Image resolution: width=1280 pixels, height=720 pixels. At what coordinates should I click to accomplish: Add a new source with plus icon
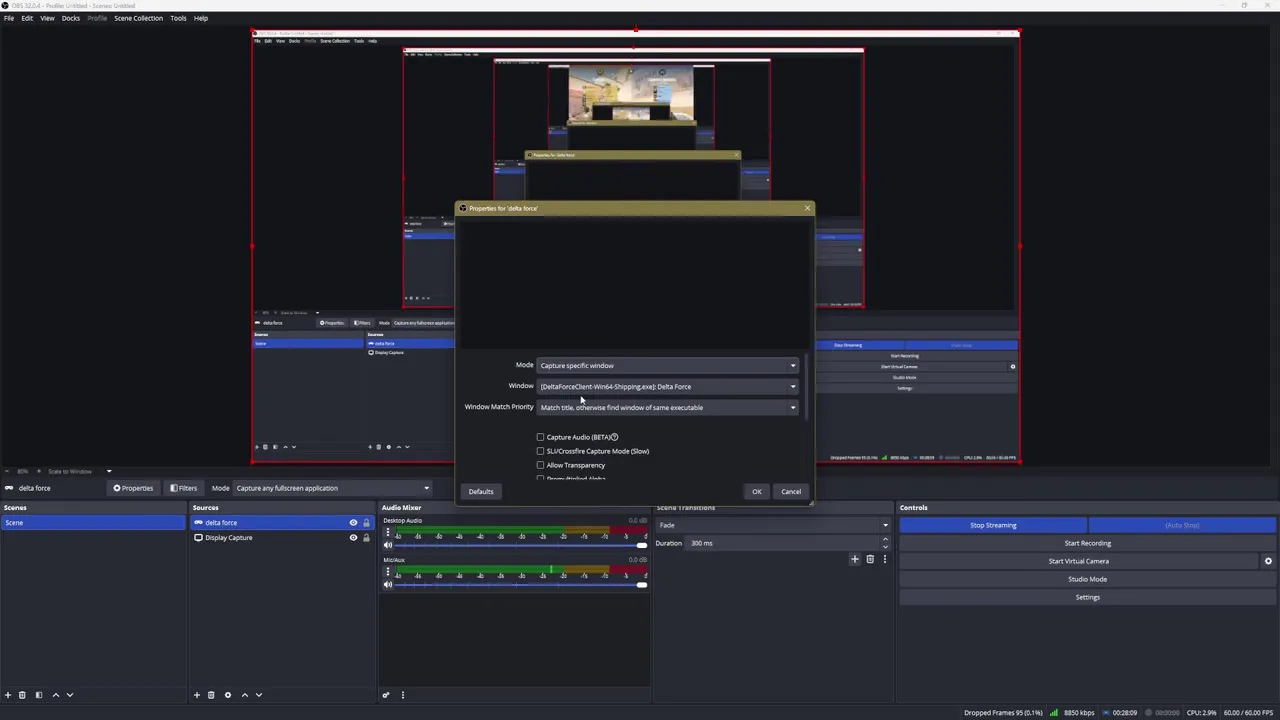point(197,695)
